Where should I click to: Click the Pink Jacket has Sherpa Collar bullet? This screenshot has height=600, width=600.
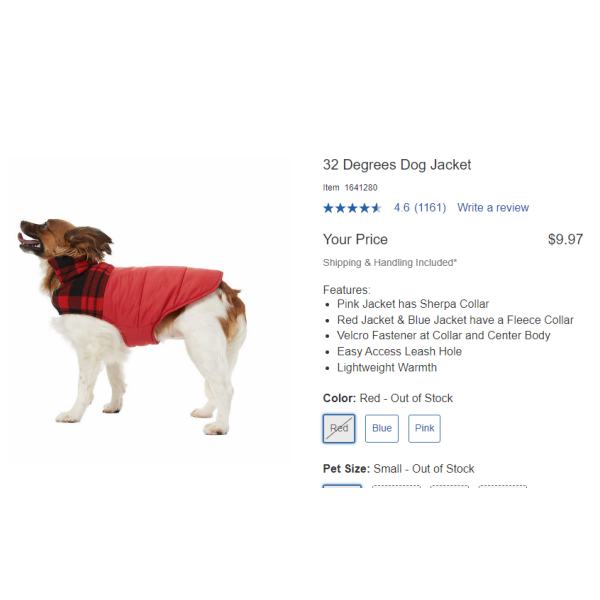pyautogui.click(x=413, y=304)
